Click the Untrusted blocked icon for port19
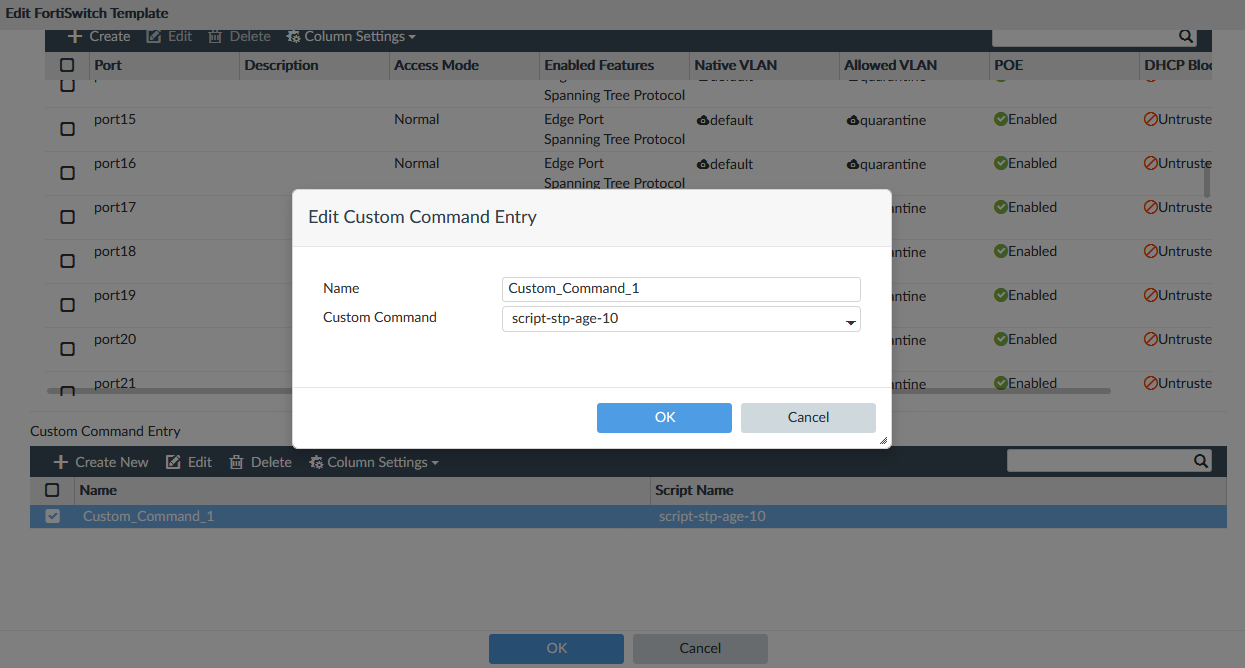The width and height of the screenshot is (1245, 668). tap(1151, 295)
